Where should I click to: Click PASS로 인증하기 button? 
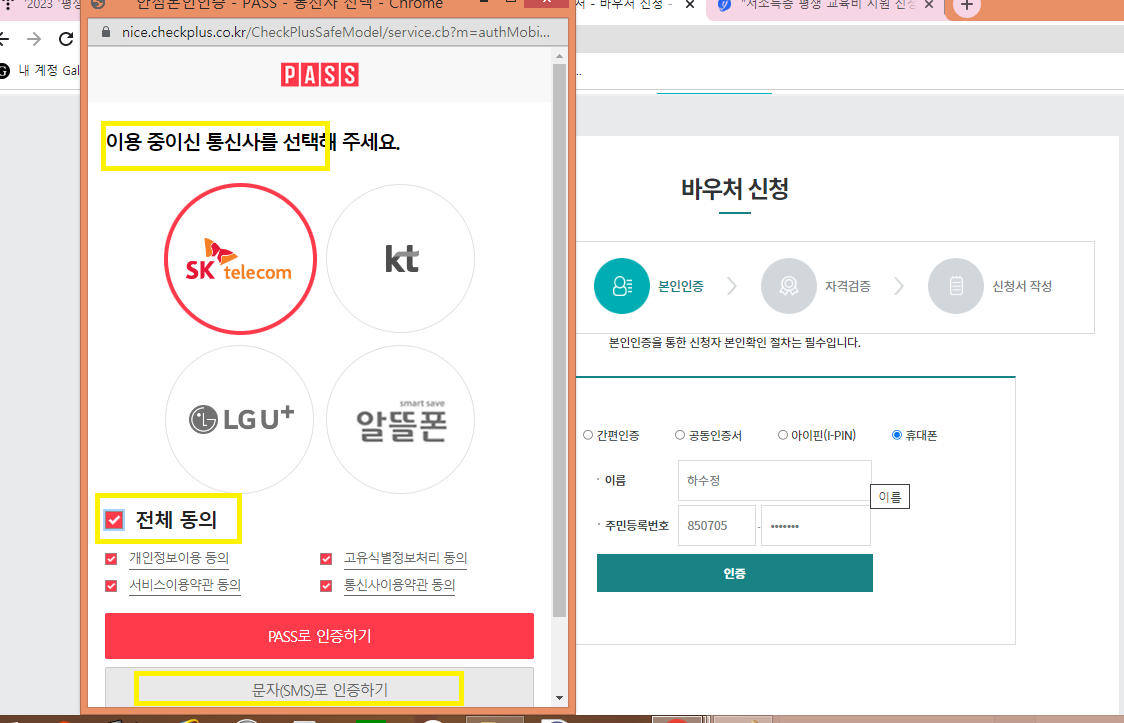[x=319, y=636]
